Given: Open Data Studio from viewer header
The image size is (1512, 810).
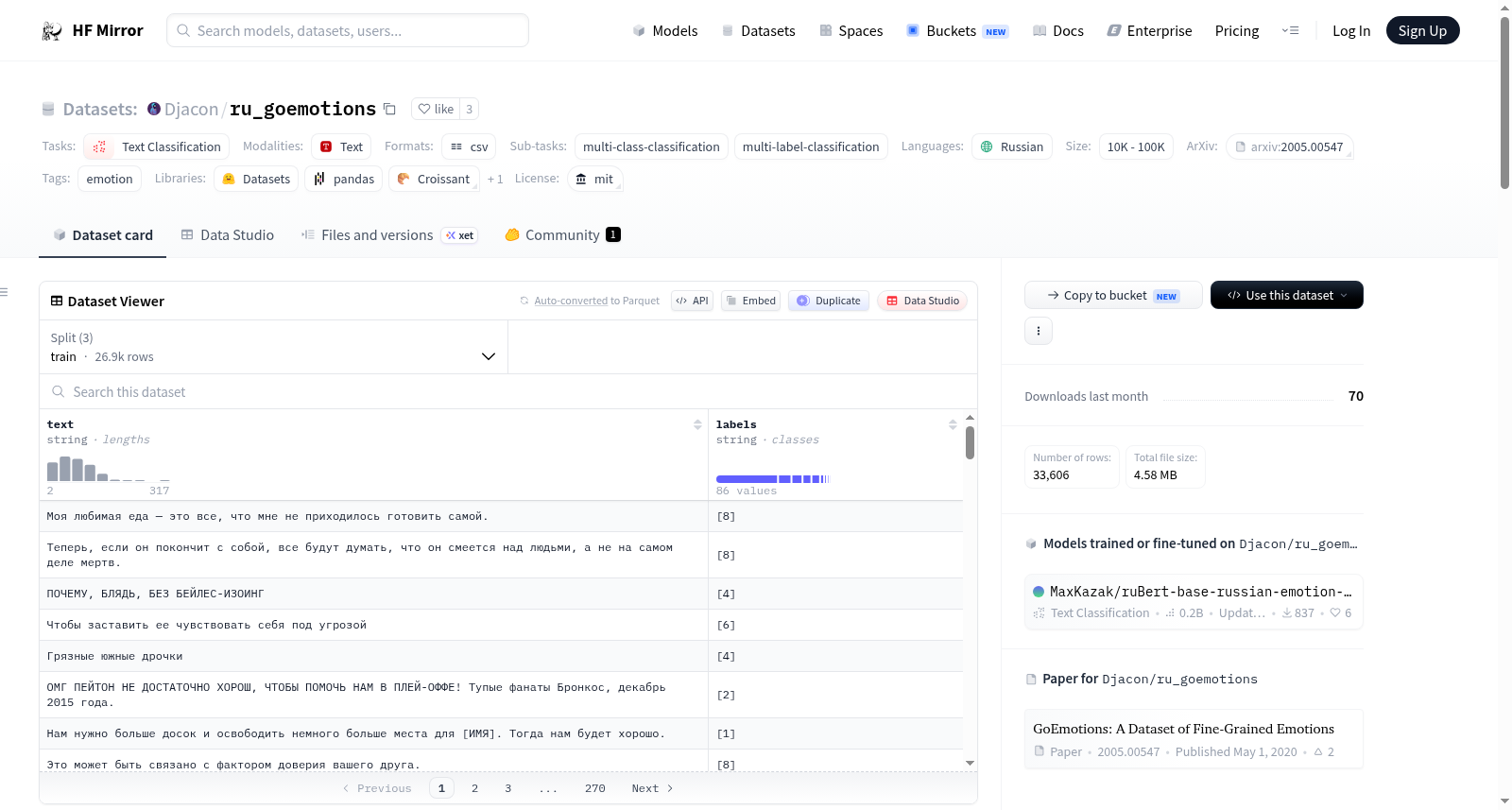Looking at the screenshot, I should (x=922, y=301).
